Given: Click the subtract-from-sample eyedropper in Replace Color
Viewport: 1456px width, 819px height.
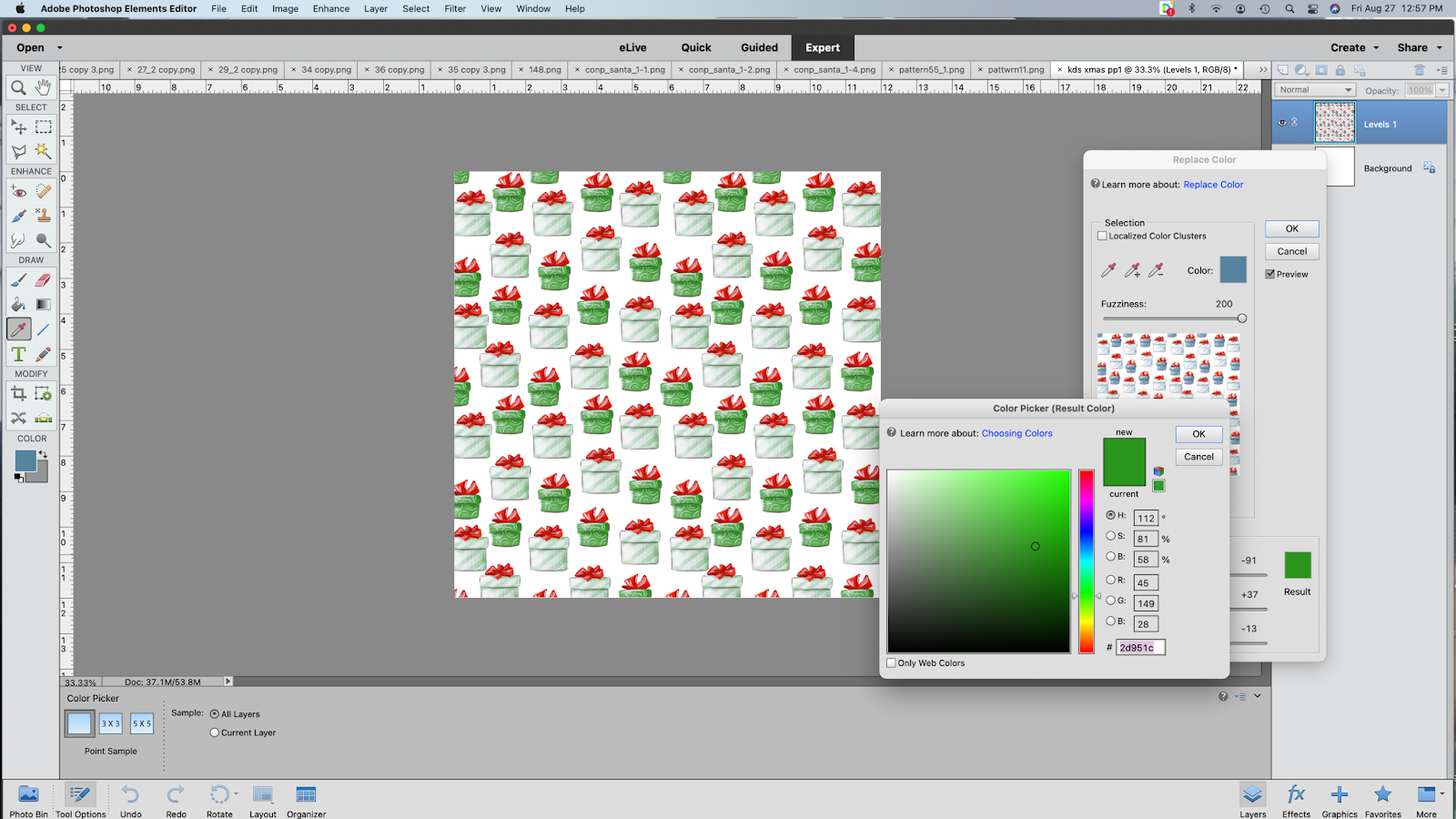Looking at the screenshot, I should click(1156, 270).
